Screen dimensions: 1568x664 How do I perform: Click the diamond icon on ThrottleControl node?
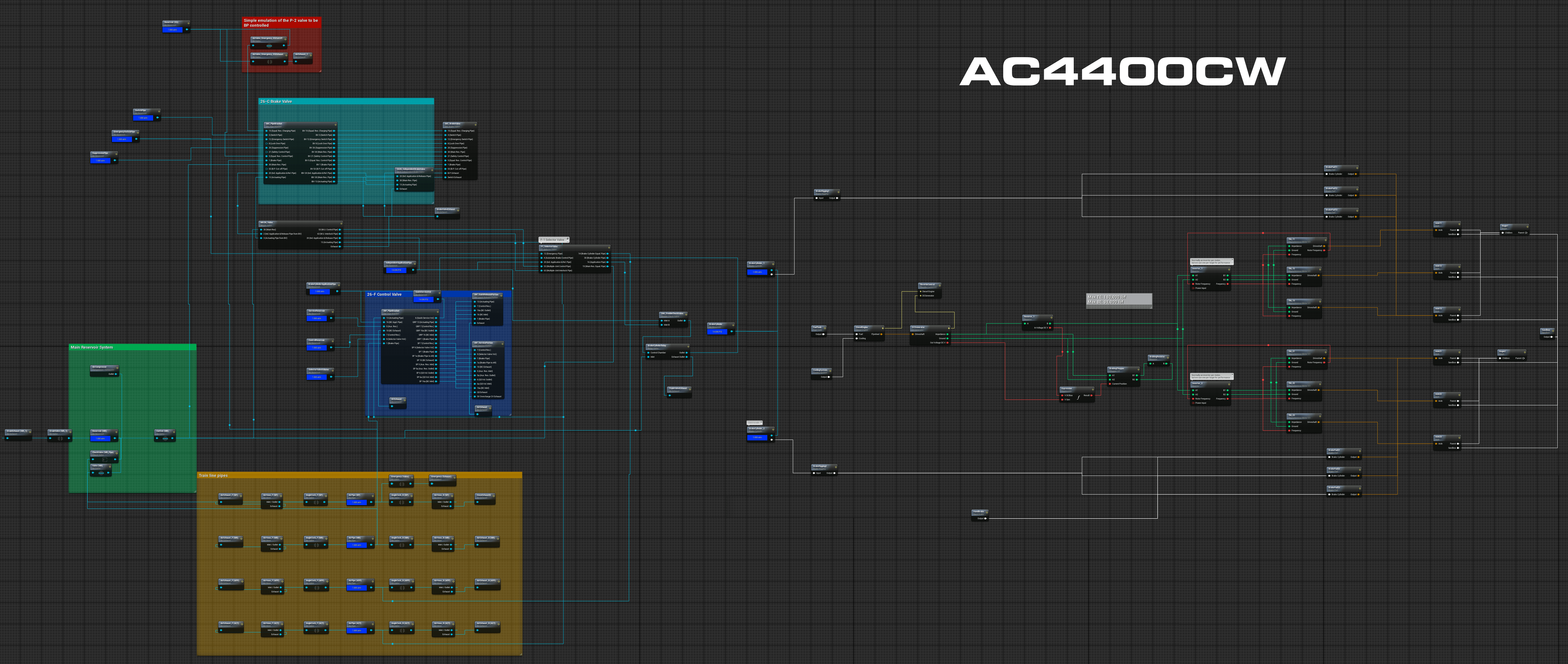coord(940,285)
